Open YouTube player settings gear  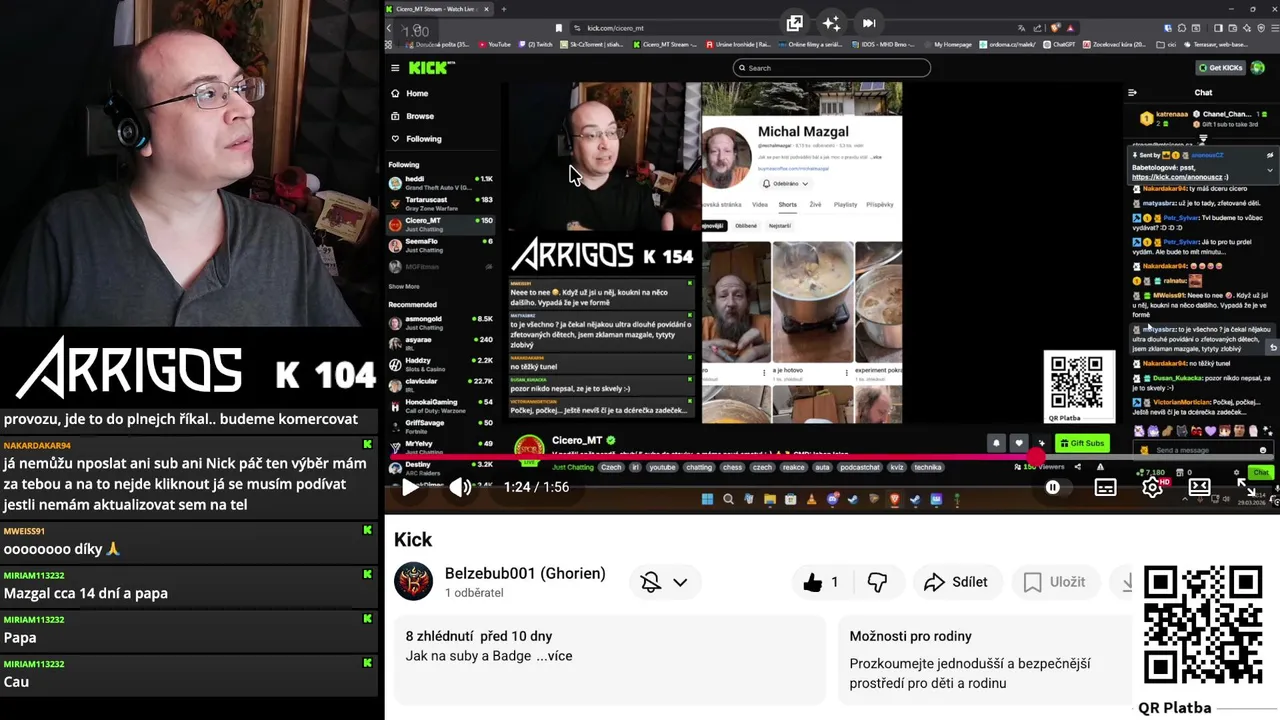tap(1152, 488)
